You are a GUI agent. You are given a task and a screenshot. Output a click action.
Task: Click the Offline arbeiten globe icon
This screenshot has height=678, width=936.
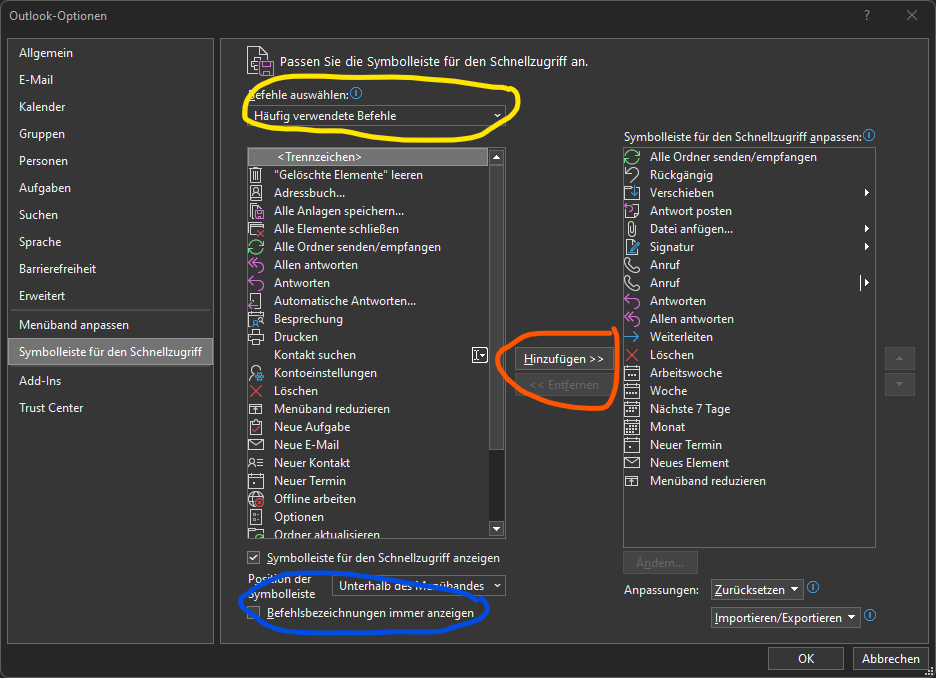pyautogui.click(x=256, y=498)
